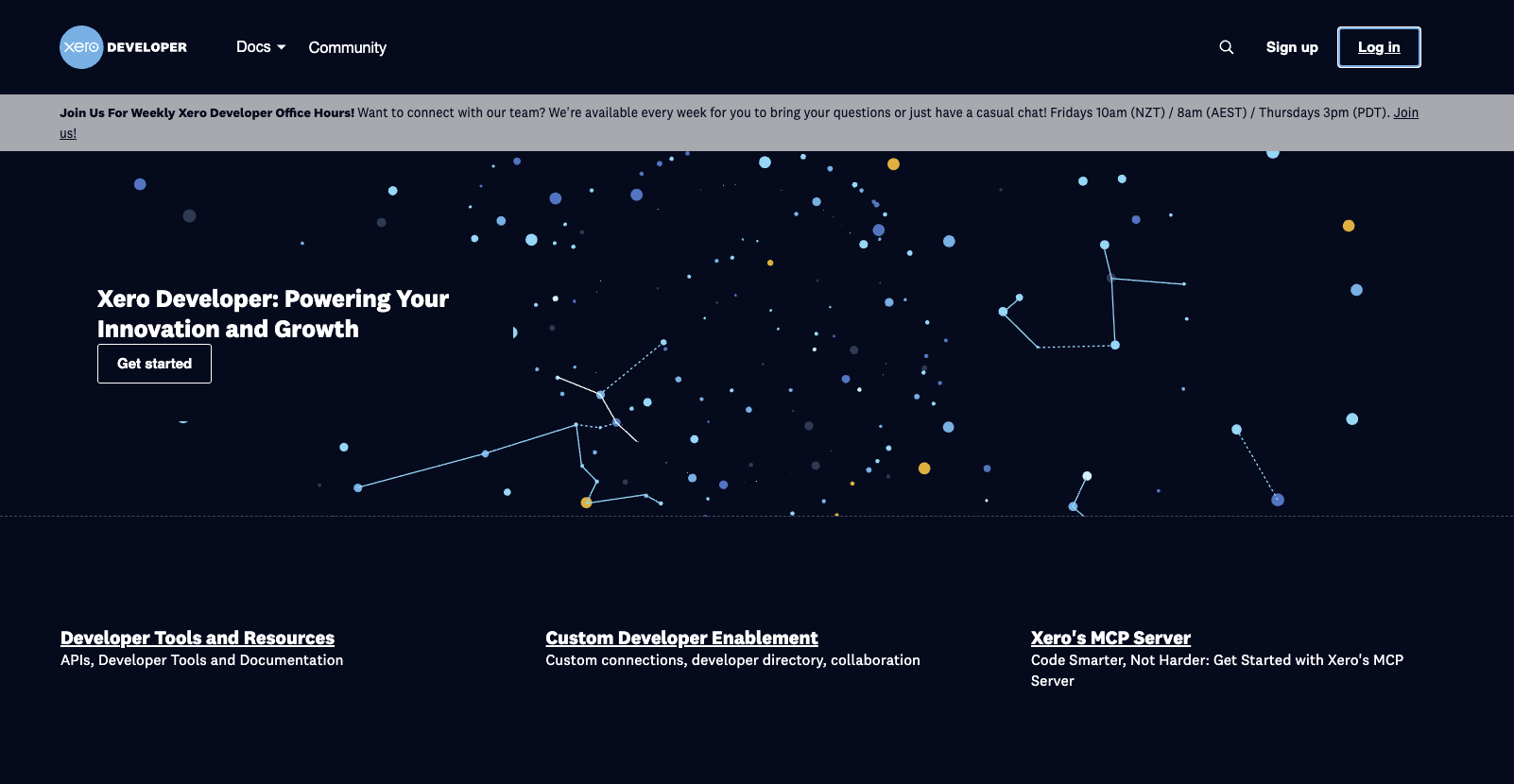Open Developer Tools and Resources link
The image size is (1514, 784).
point(198,638)
